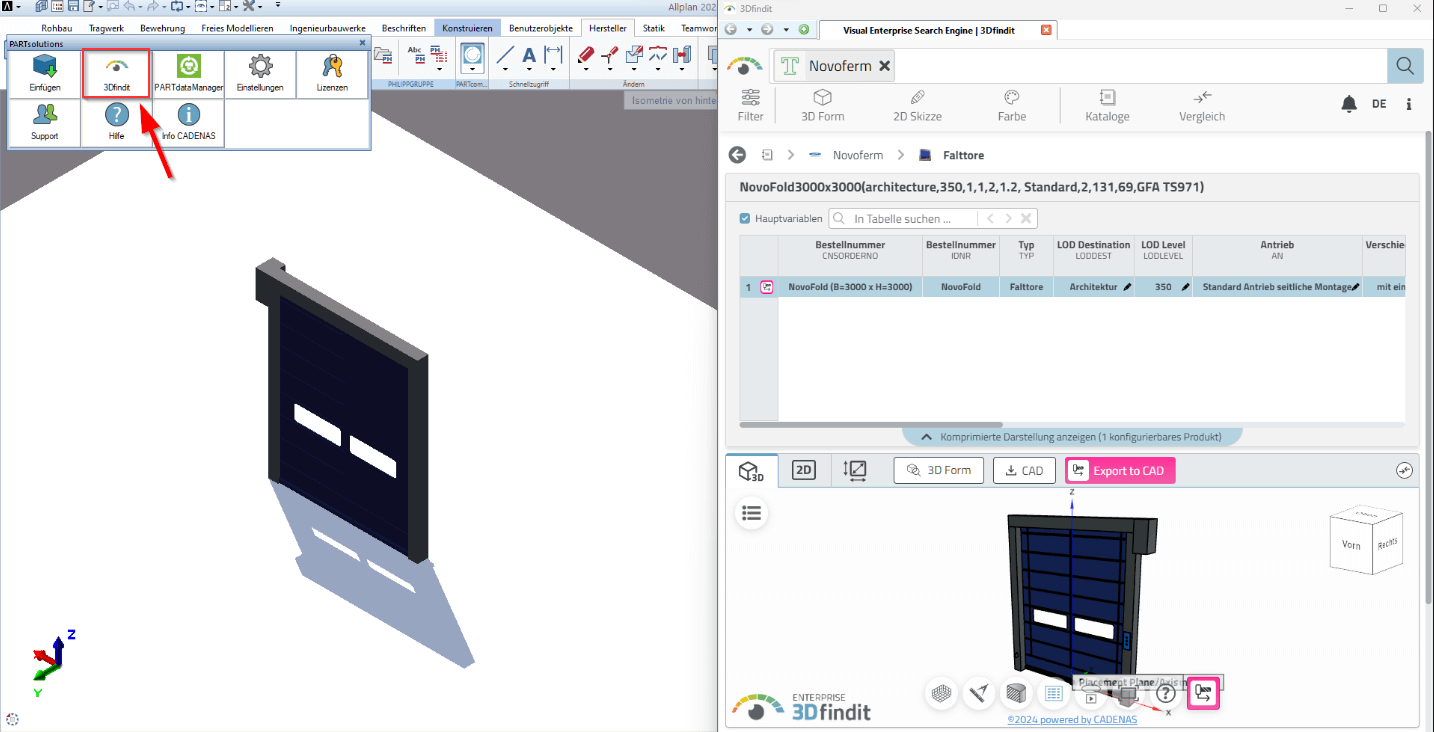Click the red pencil modify tool in Ändern
1434x732 pixels.
[586, 54]
